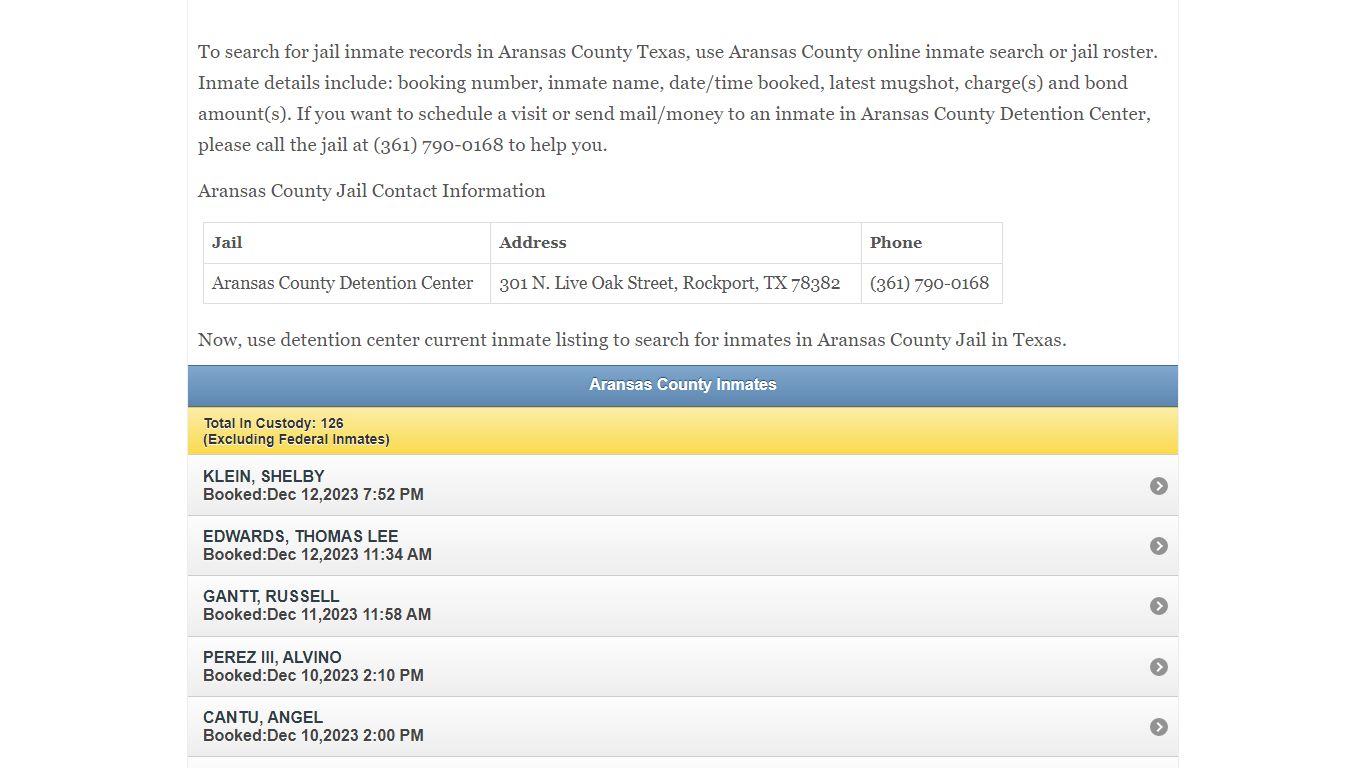
Task: Open CANTU, ANGEL inmate record
Action: [x=682, y=726]
